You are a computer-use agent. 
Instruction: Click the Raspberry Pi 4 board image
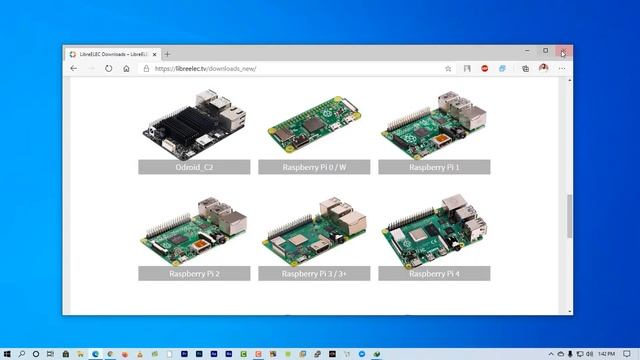click(x=434, y=231)
